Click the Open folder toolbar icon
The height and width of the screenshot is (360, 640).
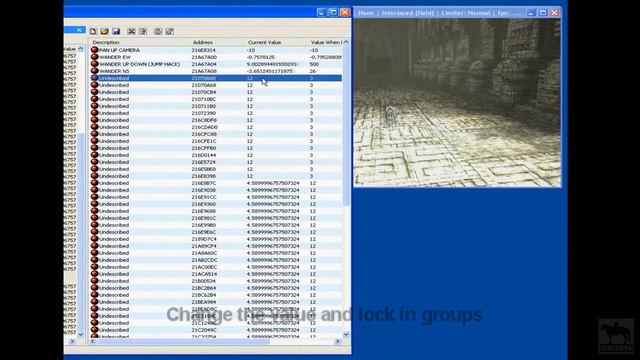coord(104,31)
